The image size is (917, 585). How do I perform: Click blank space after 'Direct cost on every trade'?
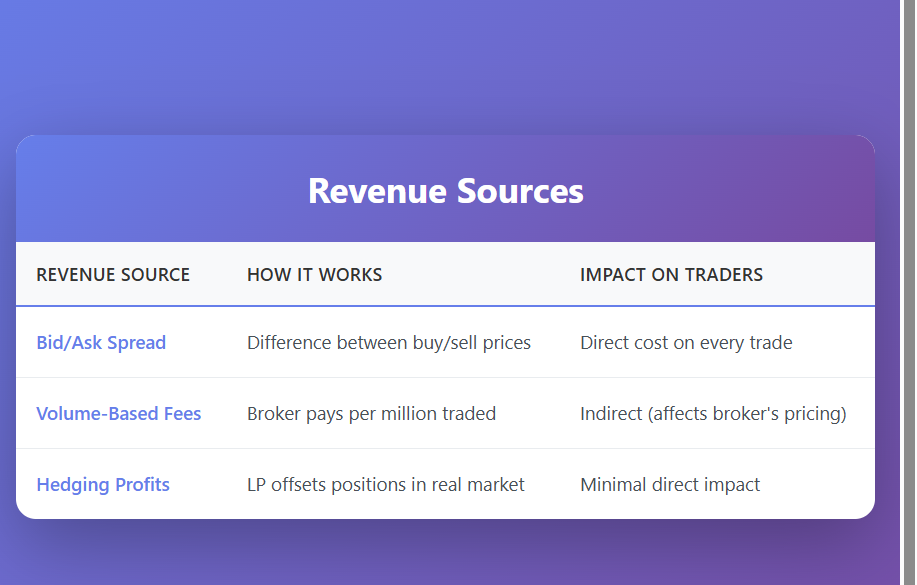(832, 343)
